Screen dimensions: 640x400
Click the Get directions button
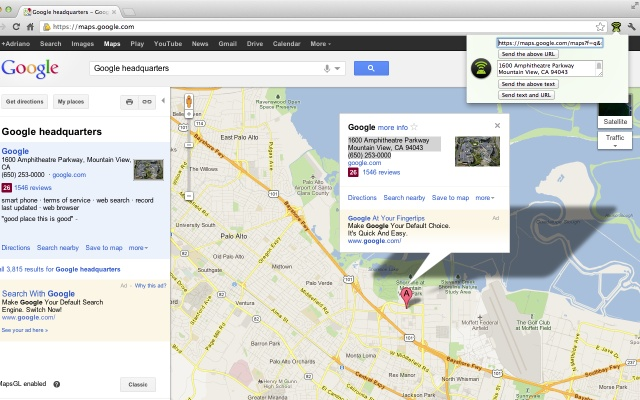(25, 102)
